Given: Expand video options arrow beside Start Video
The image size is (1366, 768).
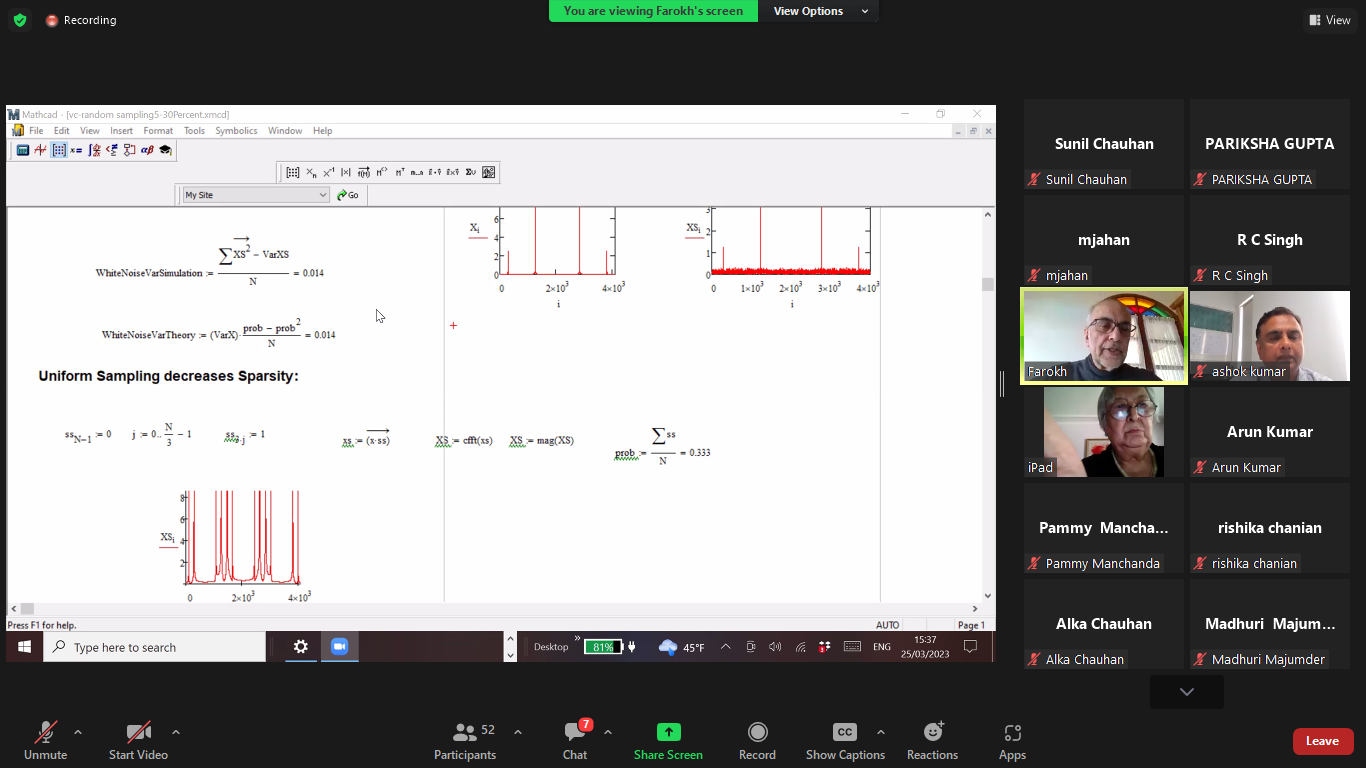Looking at the screenshot, I should coord(176,732).
